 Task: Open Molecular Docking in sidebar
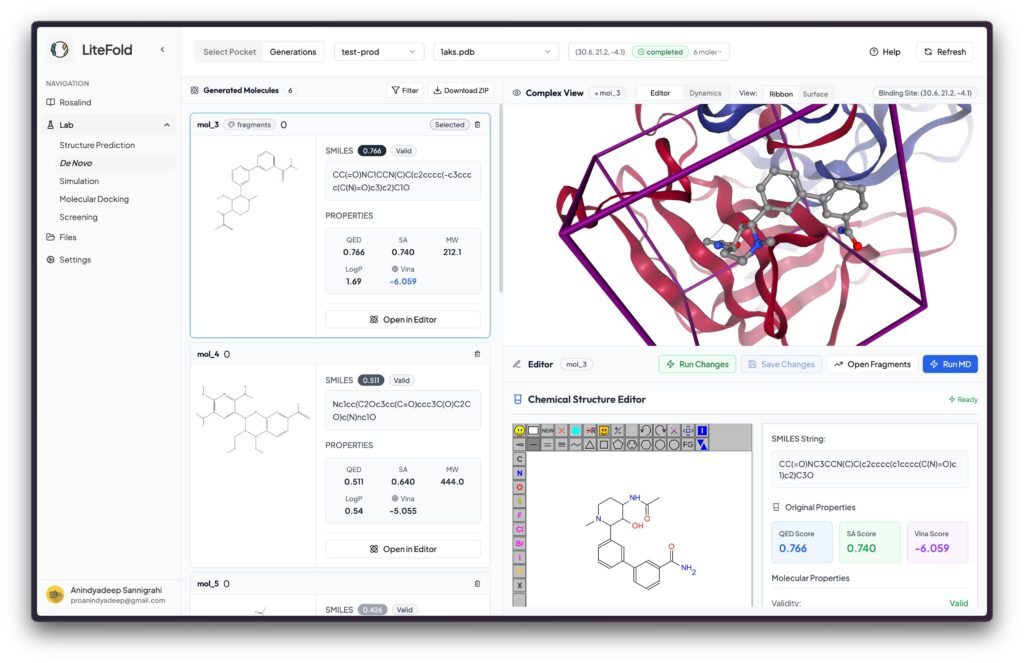click(x=94, y=199)
